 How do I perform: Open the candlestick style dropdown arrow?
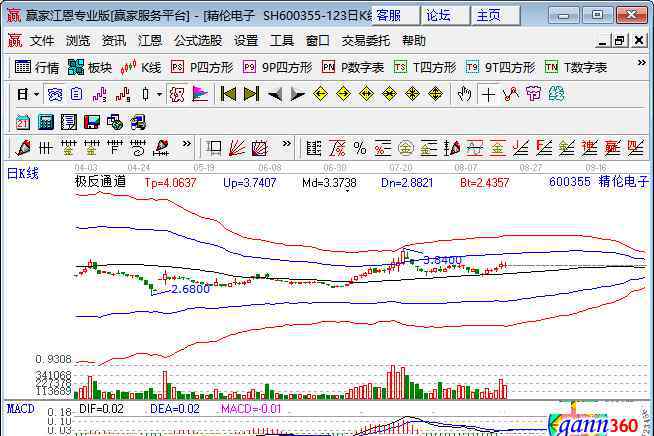[159, 95]
